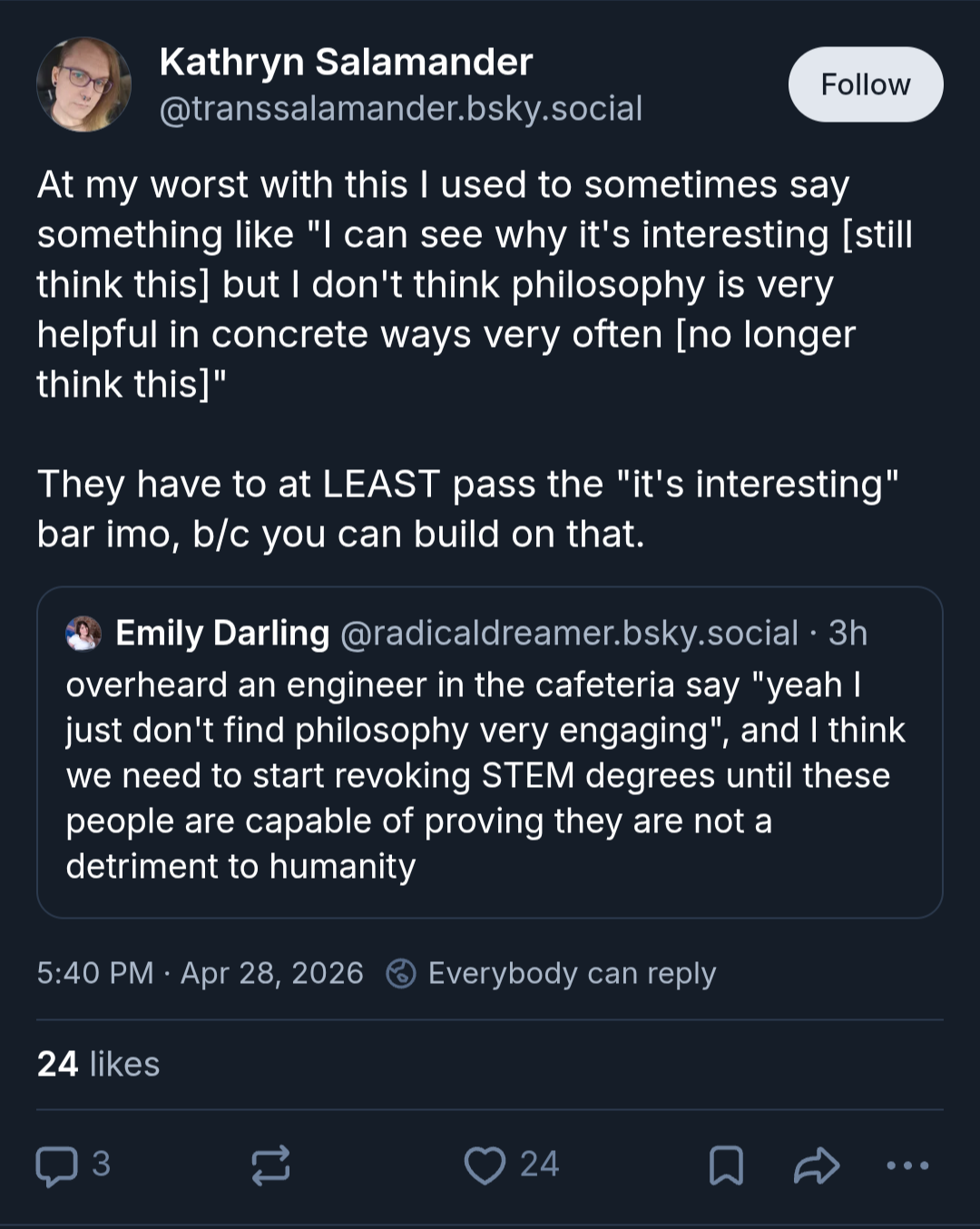Like the post with heart icon
Screen dimensions: 980x1229
point(485,1165)
